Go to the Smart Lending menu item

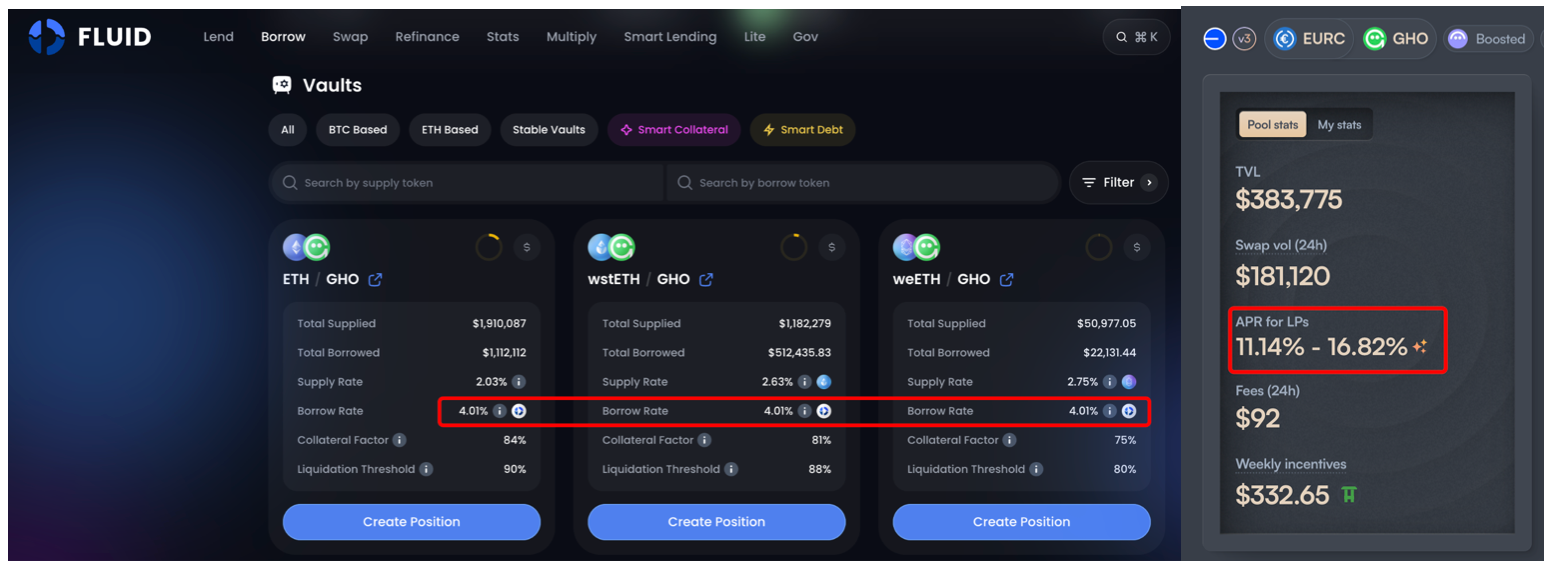pyautogui.click(x=670, y=37)
